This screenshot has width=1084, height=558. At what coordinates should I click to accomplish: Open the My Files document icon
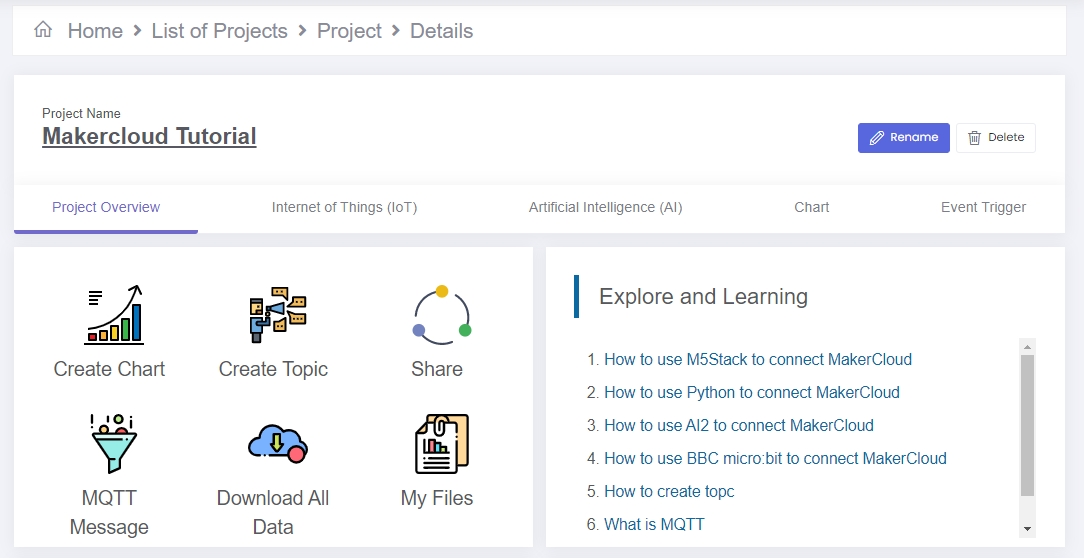click(x=442, y=444)
